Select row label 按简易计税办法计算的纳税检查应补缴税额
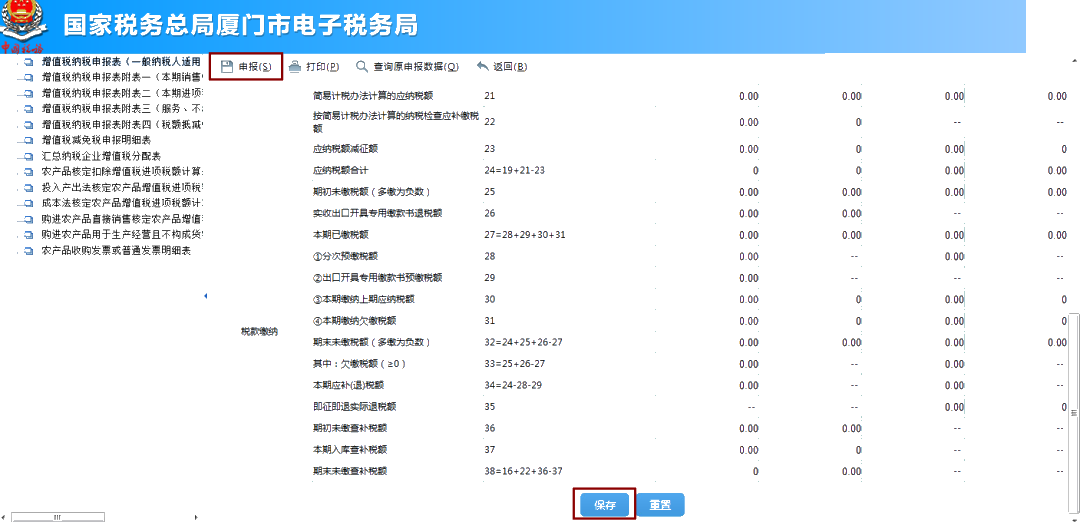Viewport: 1080px width, 522px height. pos(395,122)
